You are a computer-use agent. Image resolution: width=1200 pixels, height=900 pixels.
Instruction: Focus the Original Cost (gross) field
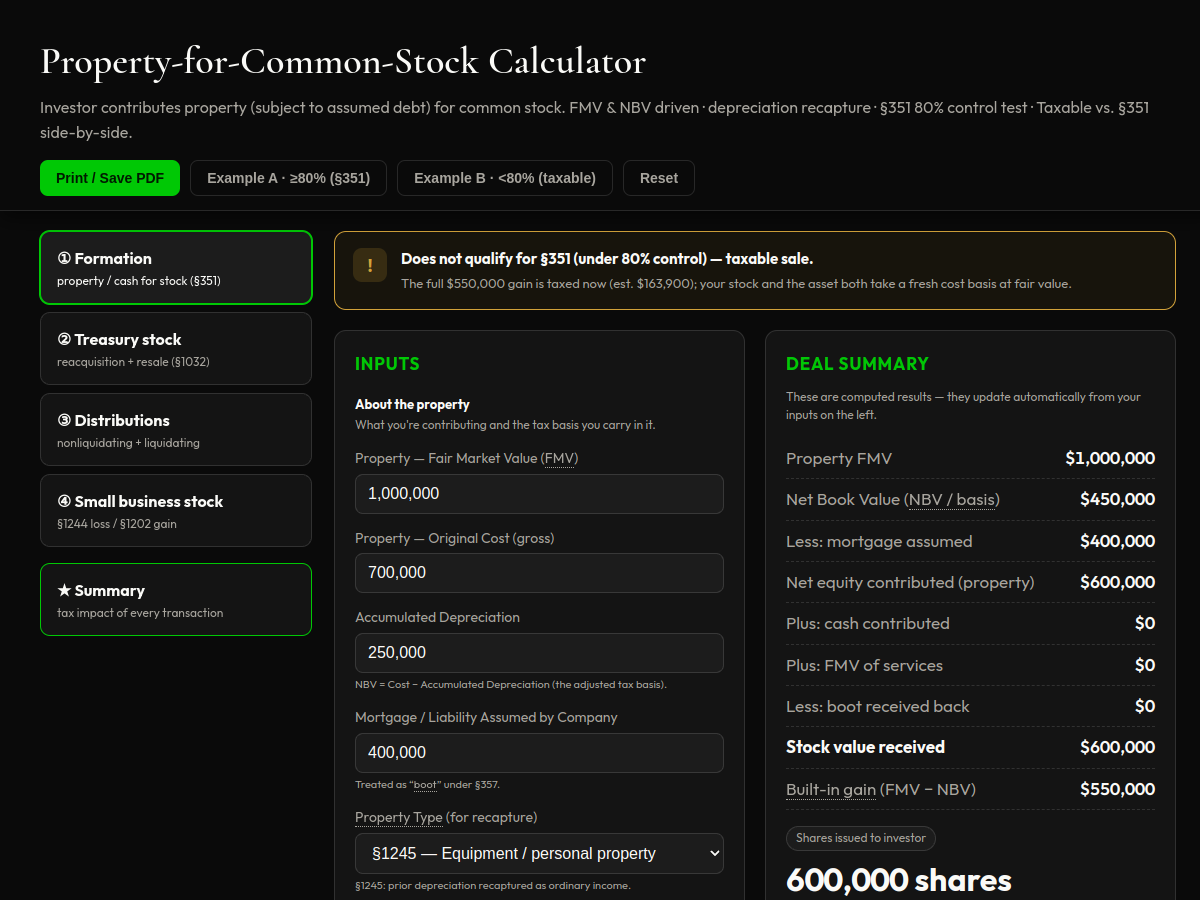click(539, 573)
